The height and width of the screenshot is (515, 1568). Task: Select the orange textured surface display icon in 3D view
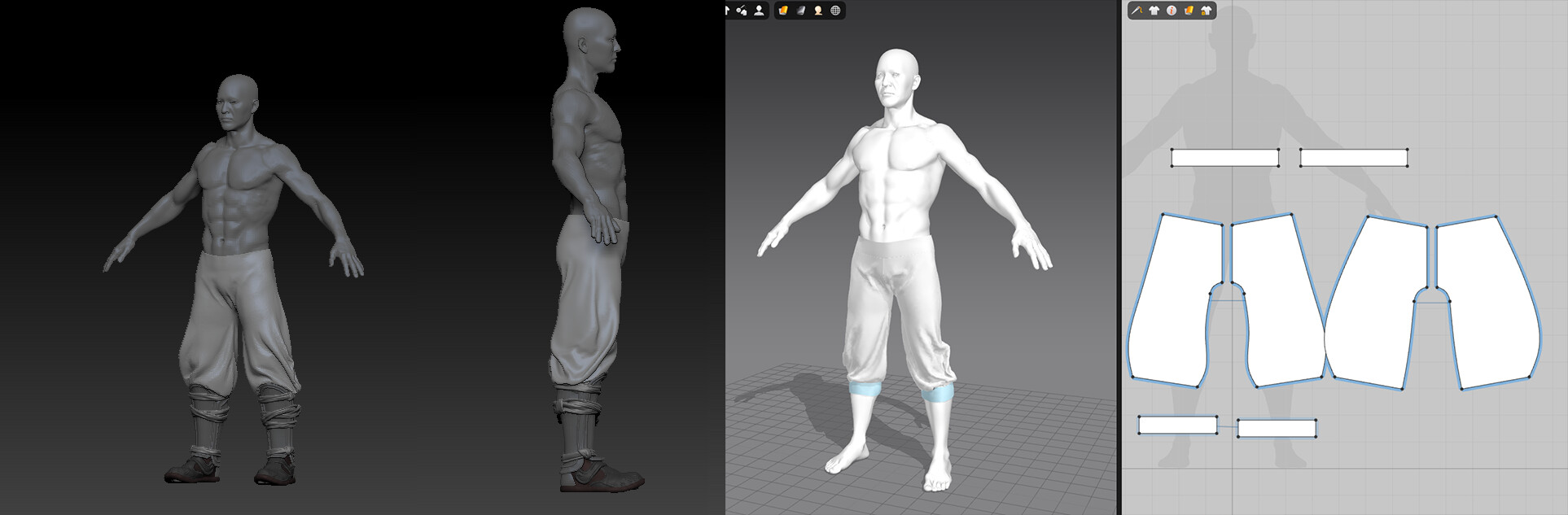[783, 10]
